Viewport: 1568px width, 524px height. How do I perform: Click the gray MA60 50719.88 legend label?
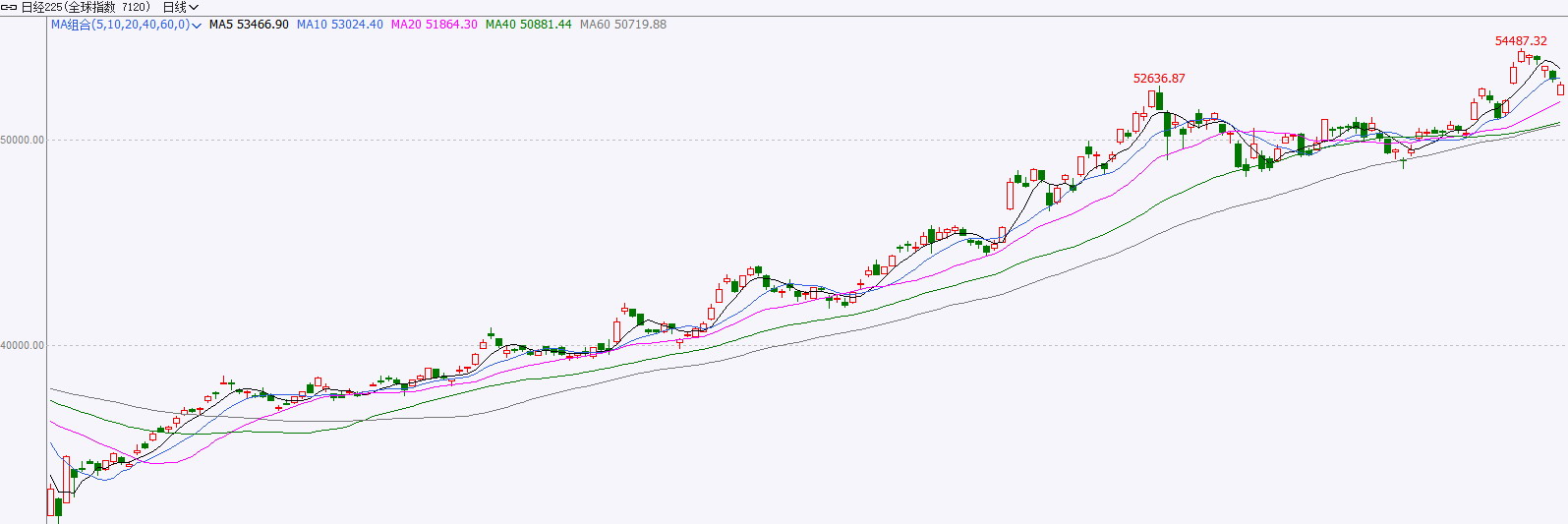(x=622, y=25)
